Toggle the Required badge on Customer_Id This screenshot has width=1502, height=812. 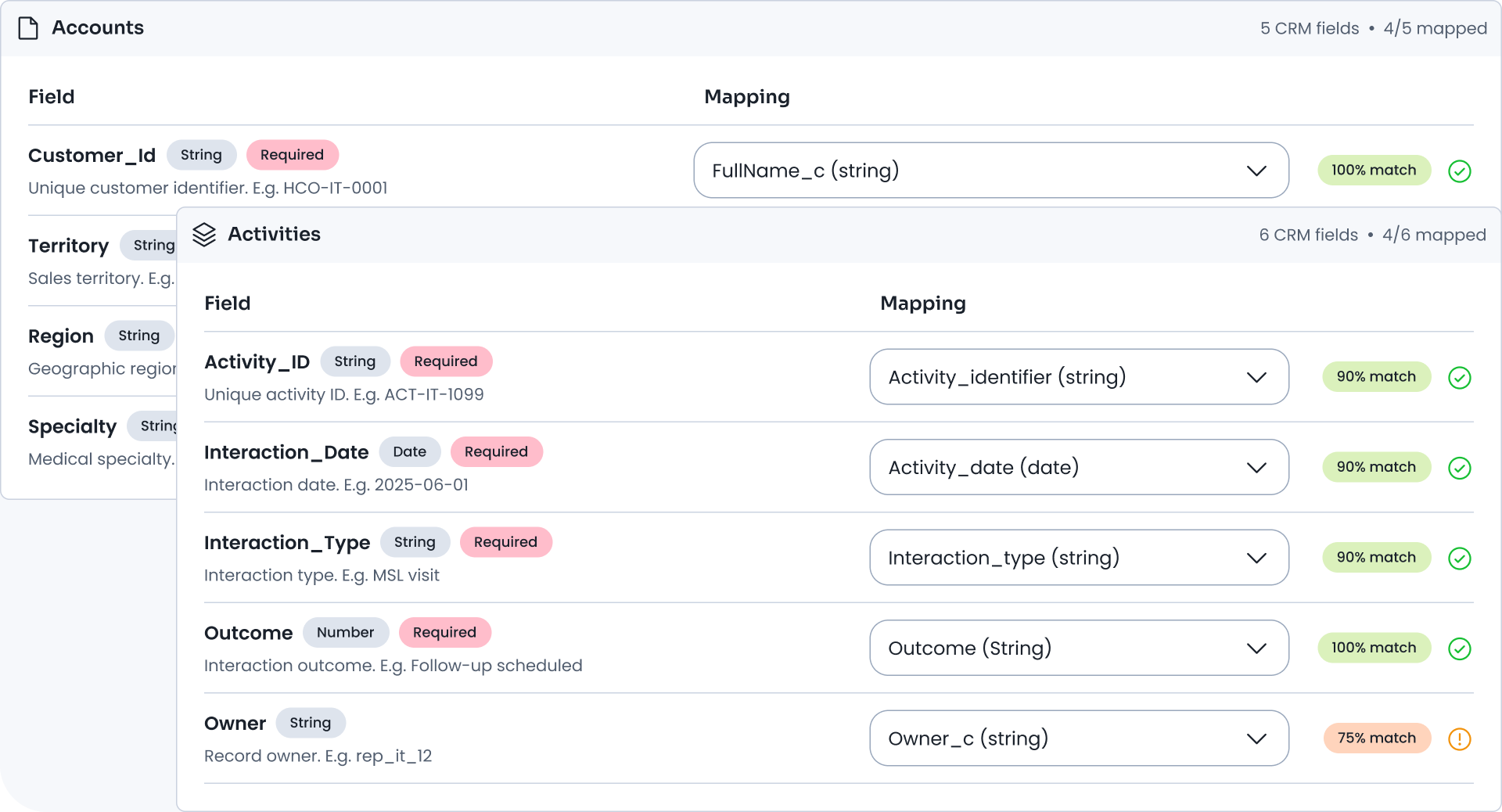[x=293, y=155]
